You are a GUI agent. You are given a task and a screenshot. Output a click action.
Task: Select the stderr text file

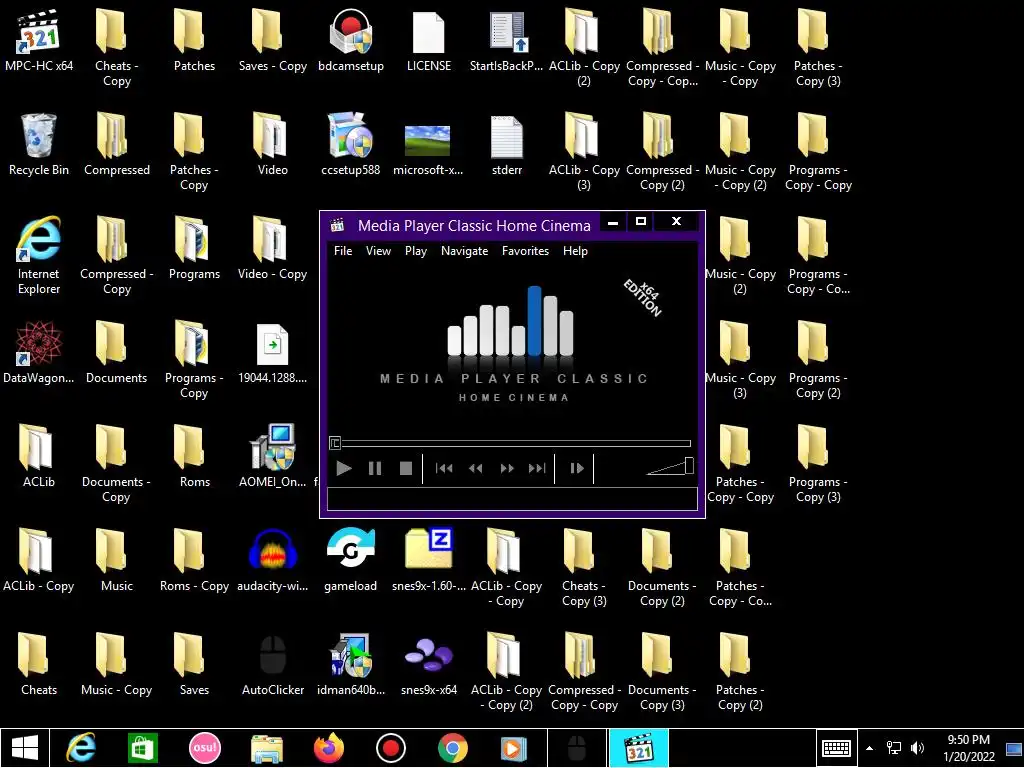click(507, 144)
